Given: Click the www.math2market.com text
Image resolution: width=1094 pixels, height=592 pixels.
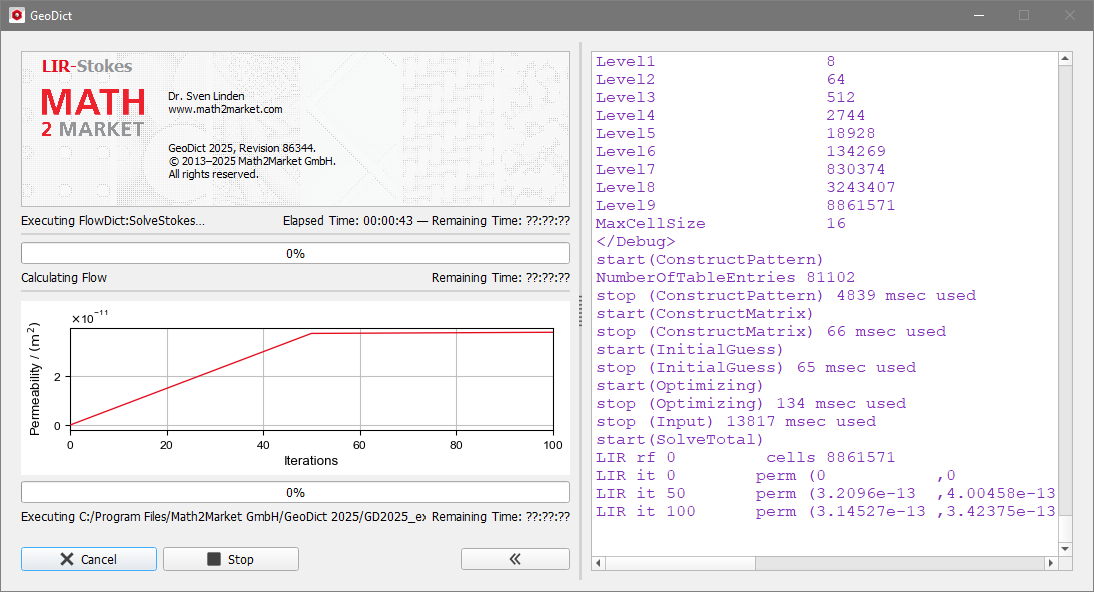Looking at the screenshot, I should coord(225,109).
